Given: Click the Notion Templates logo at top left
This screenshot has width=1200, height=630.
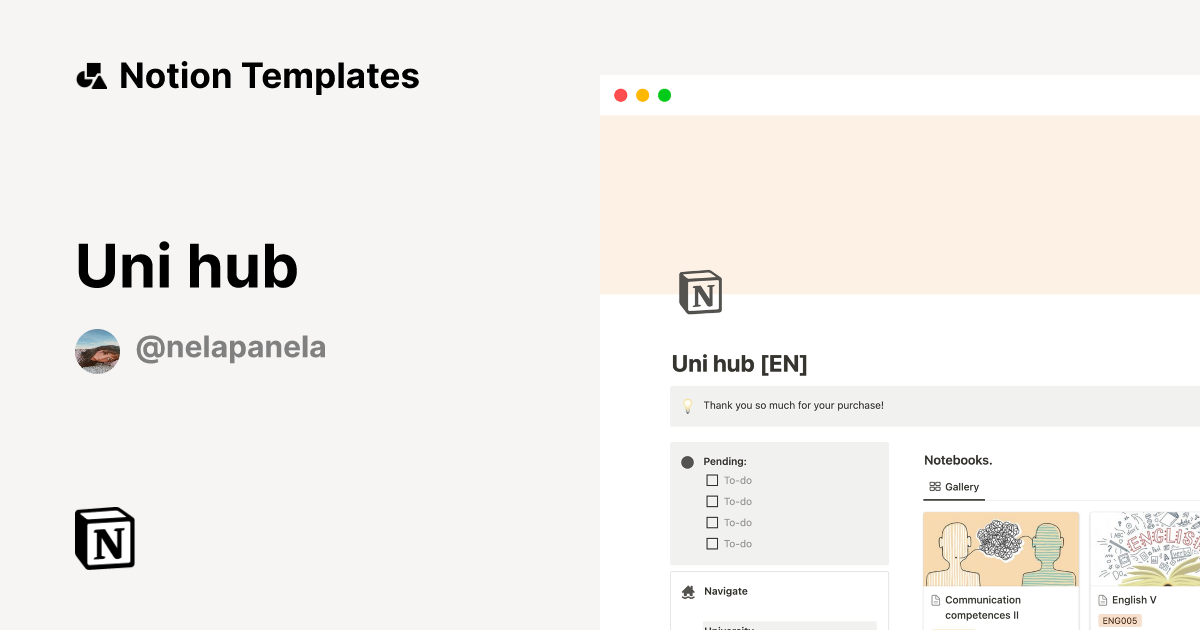Looking at the screenshot, I should click(x=247, y=75).
